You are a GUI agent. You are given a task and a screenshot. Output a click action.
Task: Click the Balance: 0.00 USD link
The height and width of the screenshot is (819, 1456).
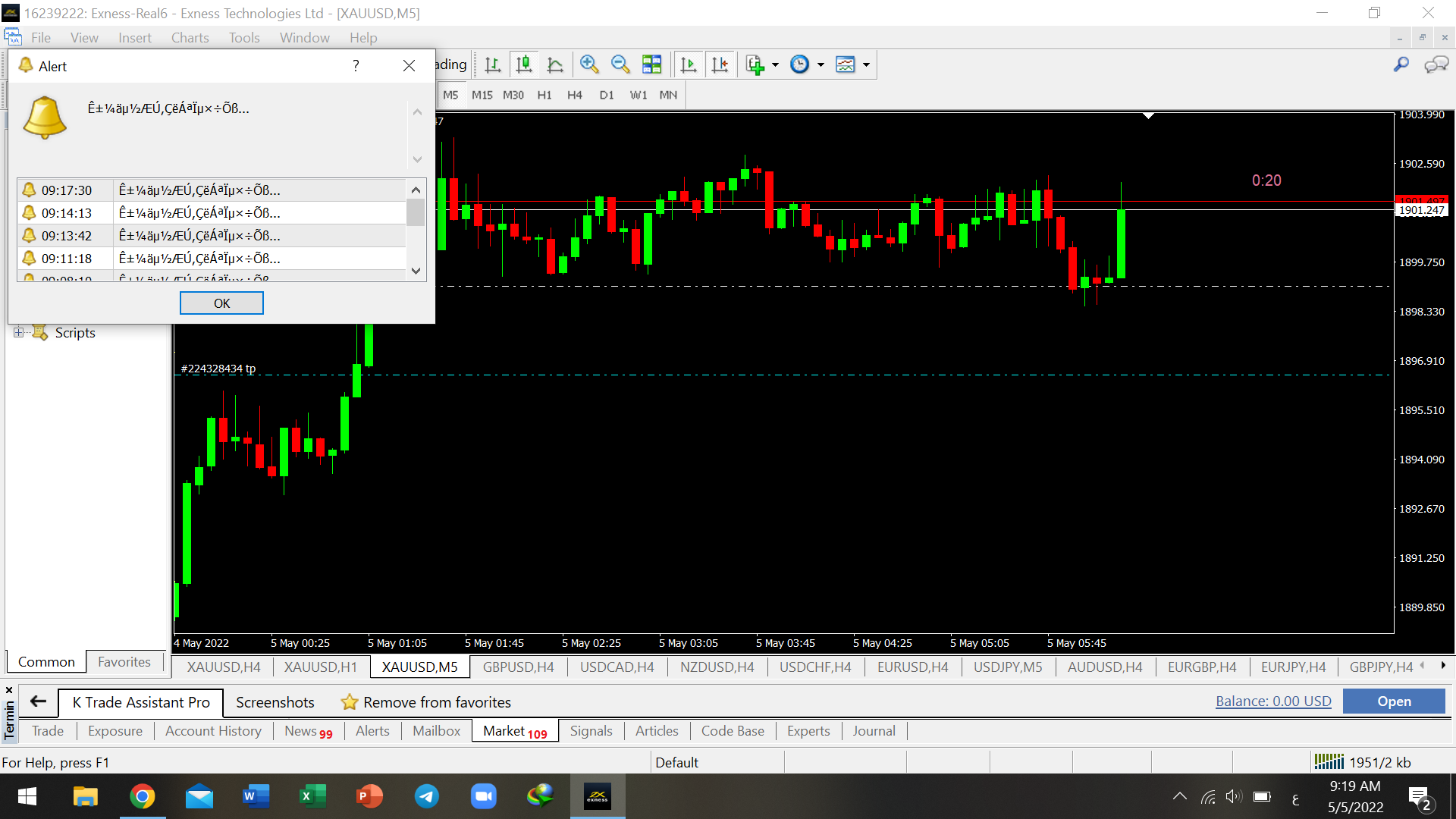tap(1273, 701)
